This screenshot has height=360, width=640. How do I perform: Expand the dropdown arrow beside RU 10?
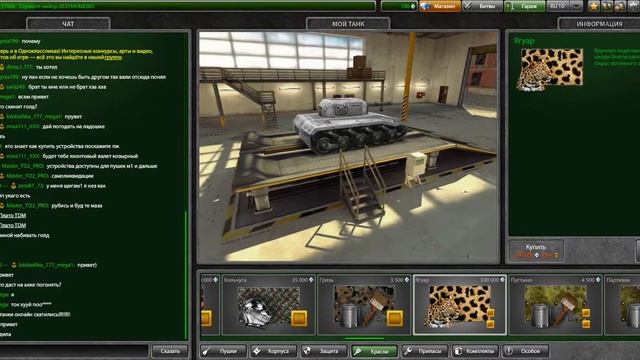(x=576, y=6)
